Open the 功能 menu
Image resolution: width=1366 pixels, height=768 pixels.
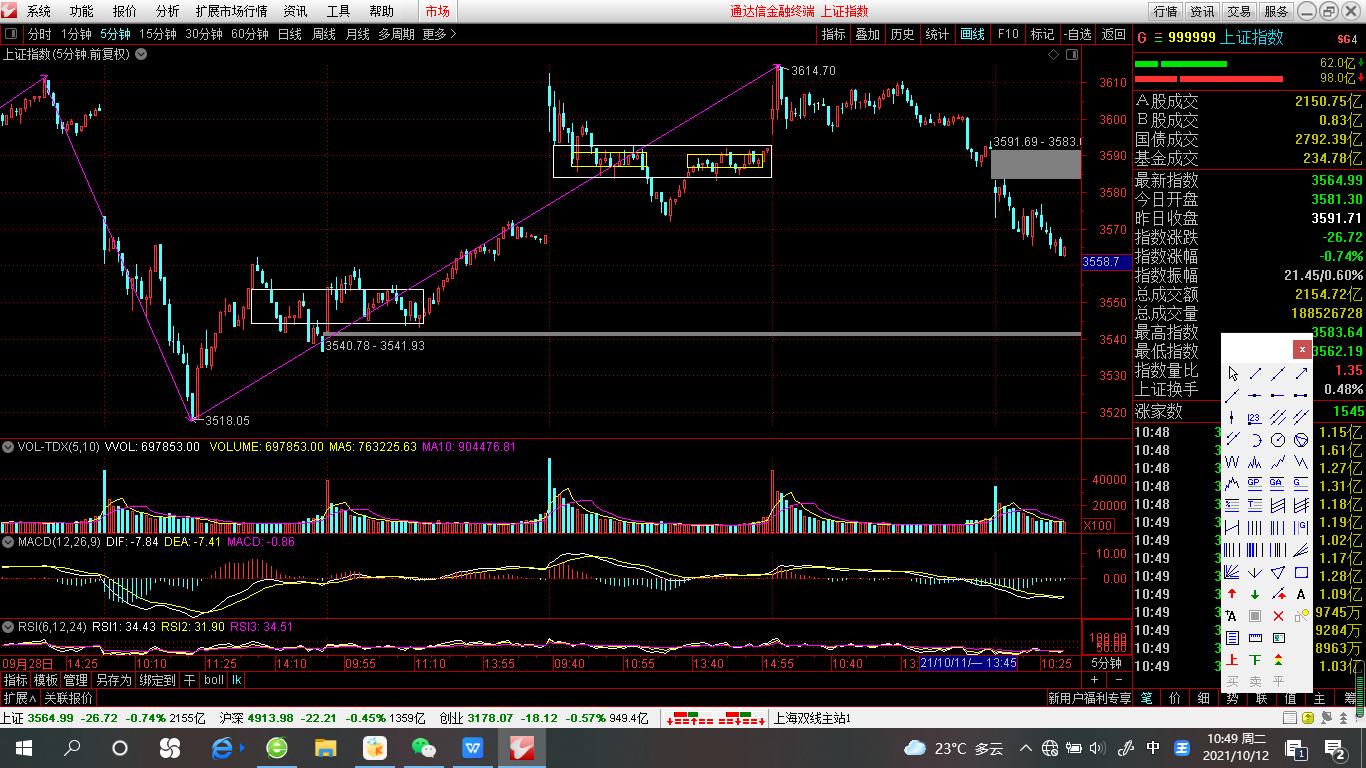(81, 11)
